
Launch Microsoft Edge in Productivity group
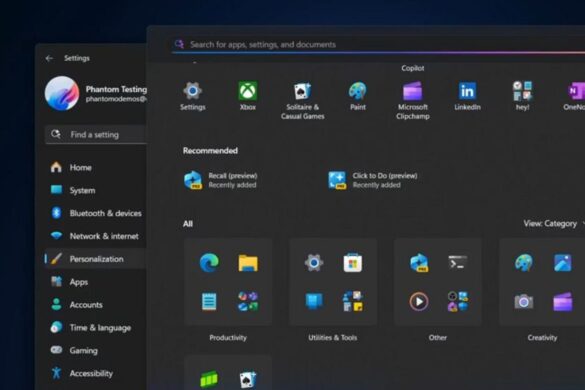(x=209, y=262)
